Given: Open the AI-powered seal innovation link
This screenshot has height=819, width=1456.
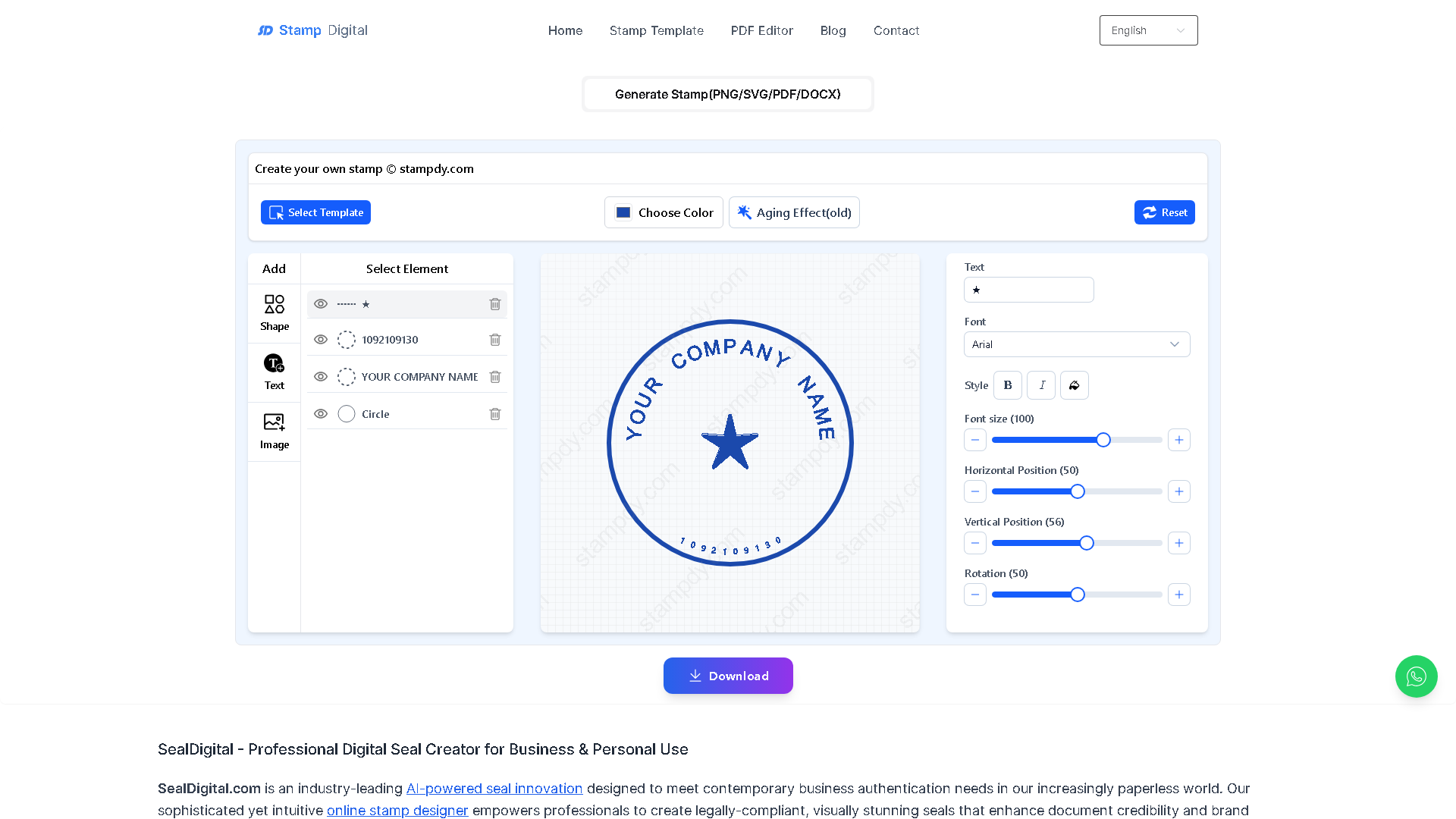Looking at the screenshot, I should coord(494,788).
